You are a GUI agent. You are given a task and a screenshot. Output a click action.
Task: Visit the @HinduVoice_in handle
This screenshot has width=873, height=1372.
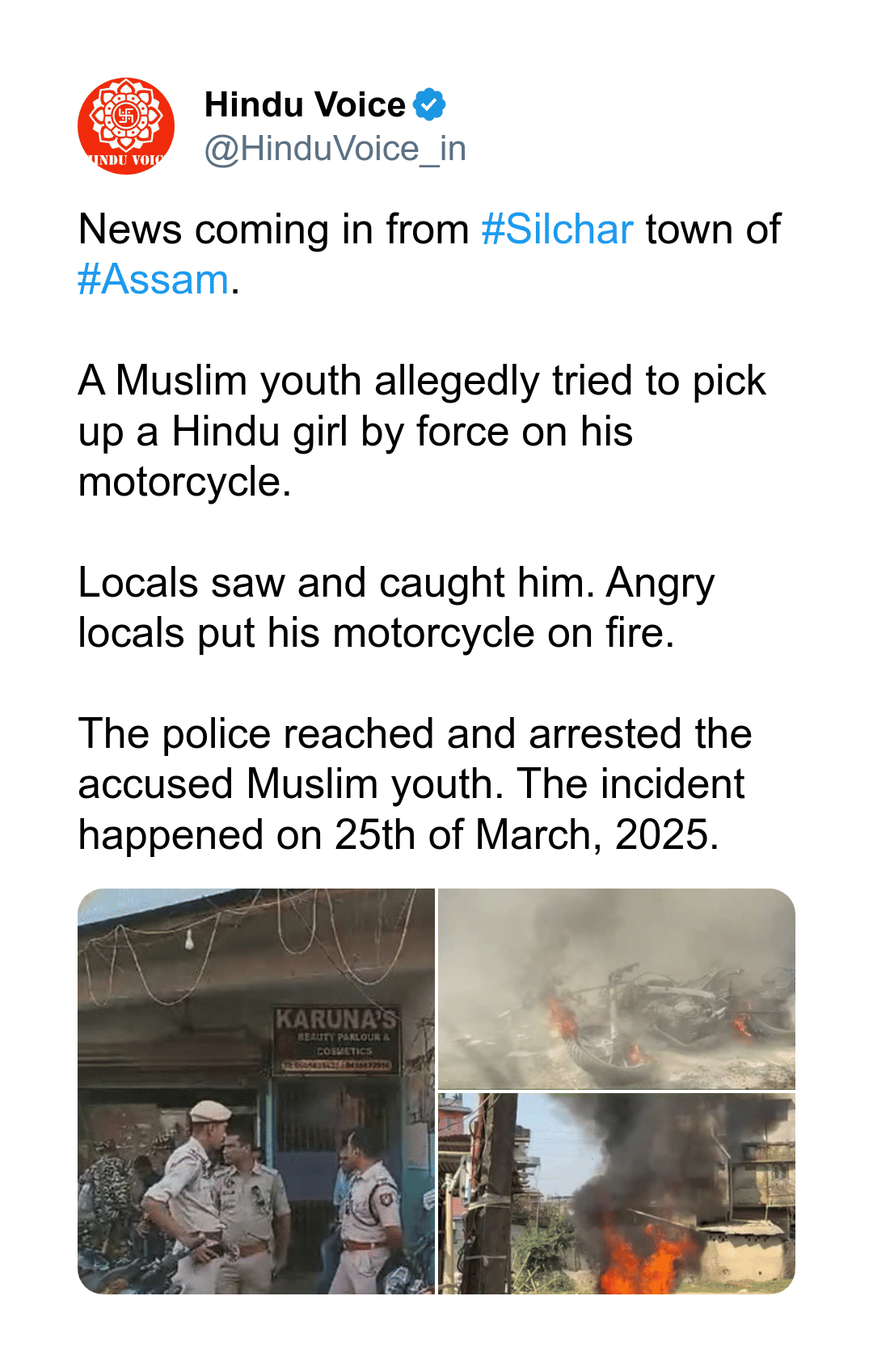point(335,149)
